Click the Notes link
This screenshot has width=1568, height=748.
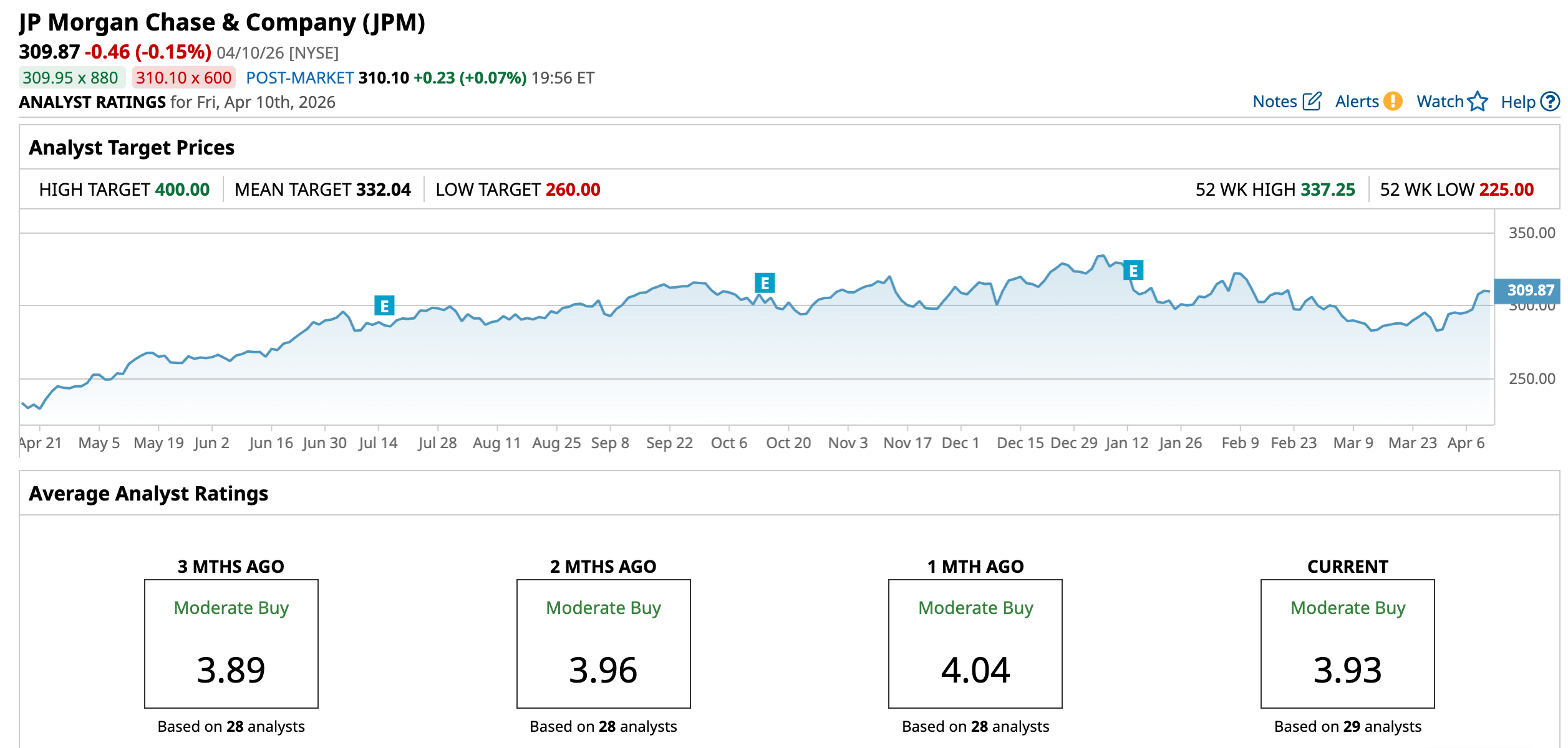pyautogui.click(x=1274, y=102)
